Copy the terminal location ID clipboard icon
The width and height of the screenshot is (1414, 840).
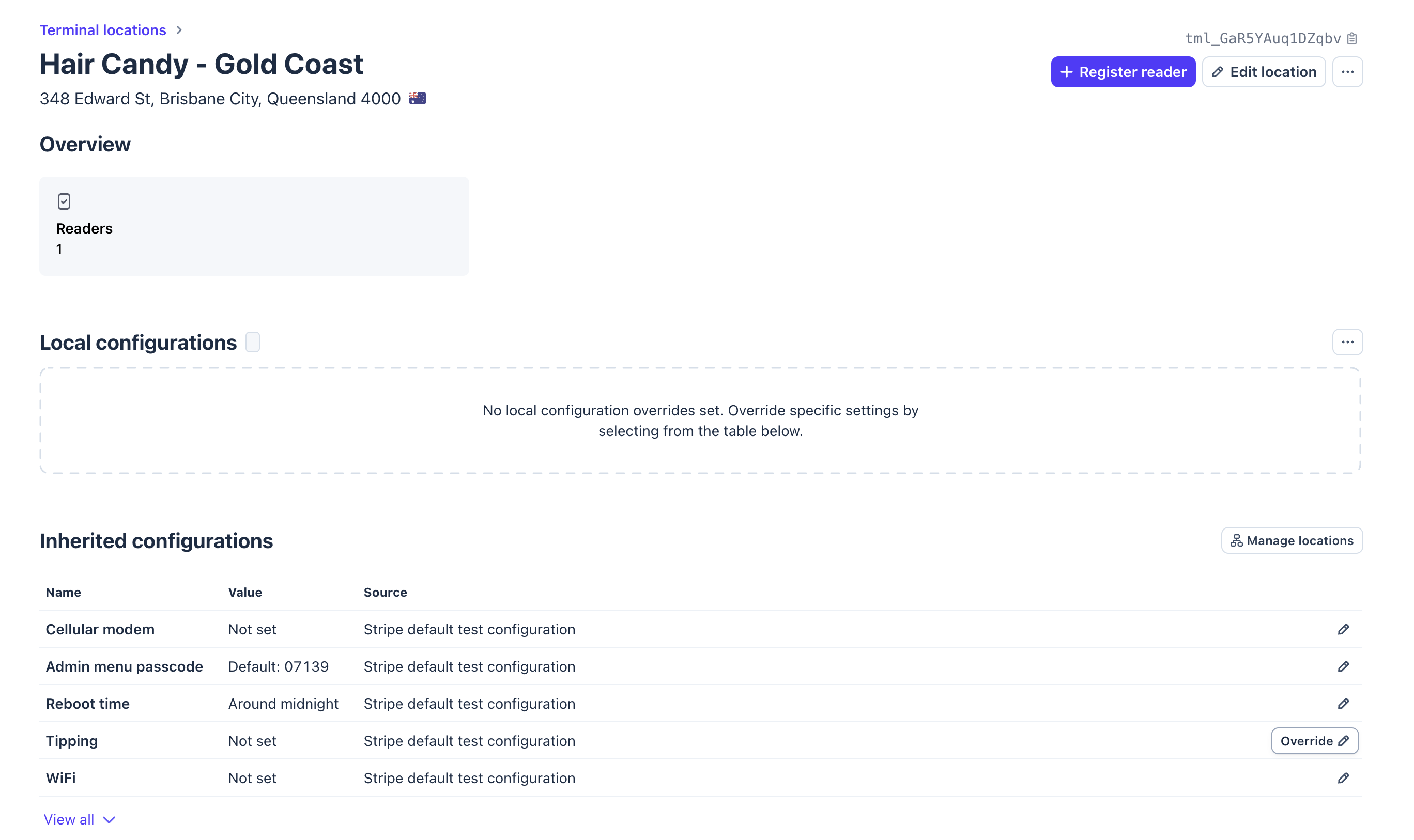click(x=1351, y=39)
